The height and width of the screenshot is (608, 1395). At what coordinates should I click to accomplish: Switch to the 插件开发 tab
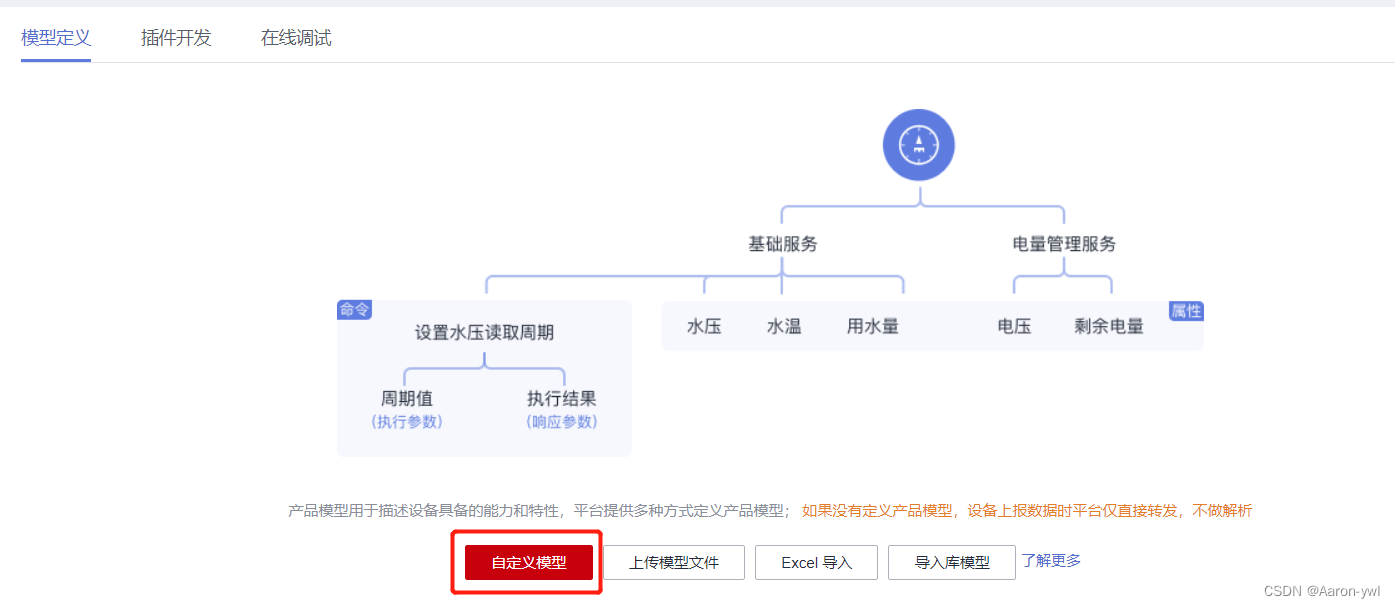point(175,37)
